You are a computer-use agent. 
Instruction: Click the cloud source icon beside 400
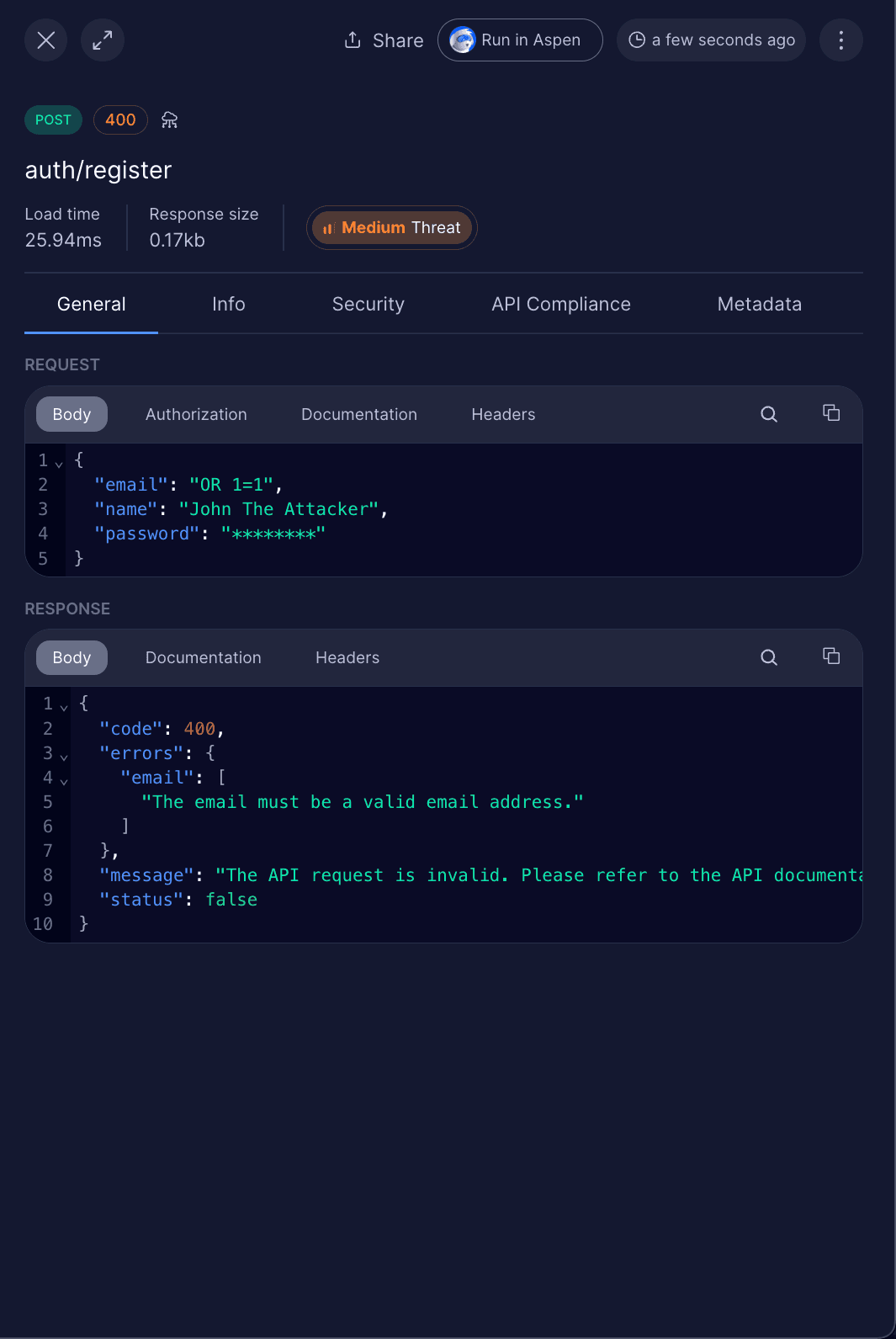(170, 120)
